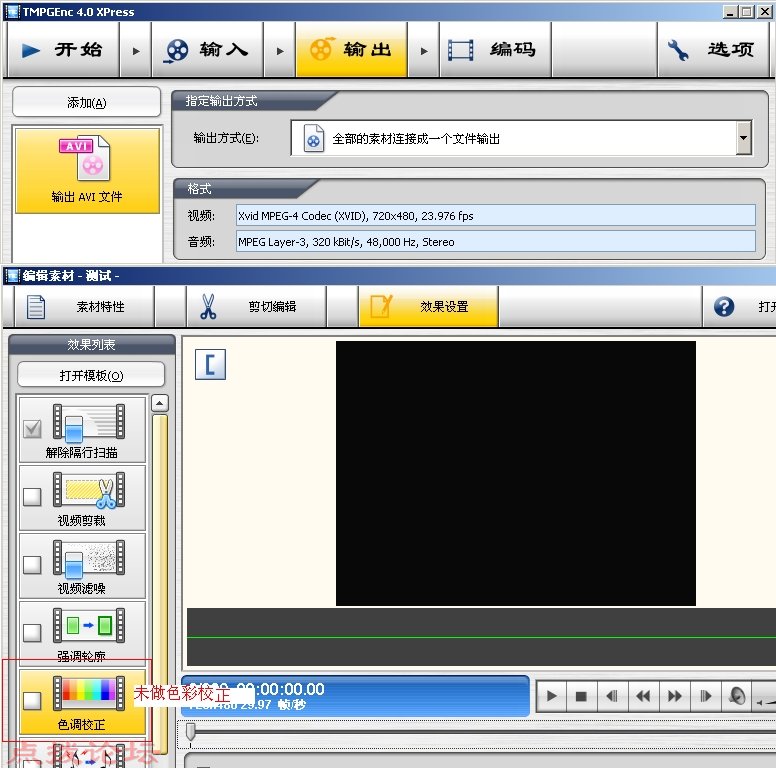
Task: Click the notepad icon on 效果设置 tab
Action: (381, 307)
